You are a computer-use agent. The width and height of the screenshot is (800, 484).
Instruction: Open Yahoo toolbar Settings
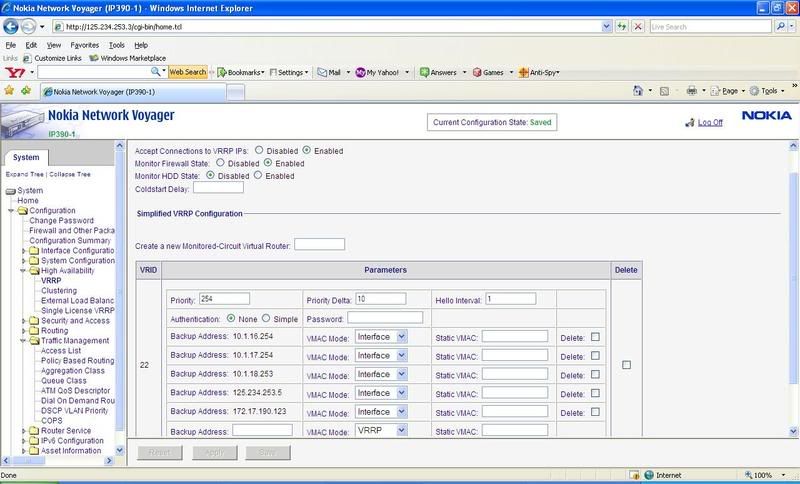click(289, 72)
